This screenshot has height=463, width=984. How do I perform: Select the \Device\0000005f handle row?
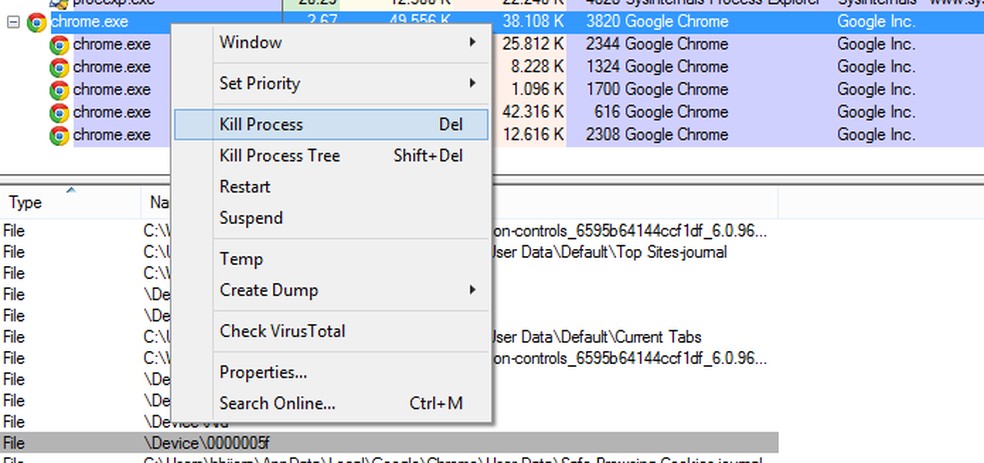coord(389,444)
